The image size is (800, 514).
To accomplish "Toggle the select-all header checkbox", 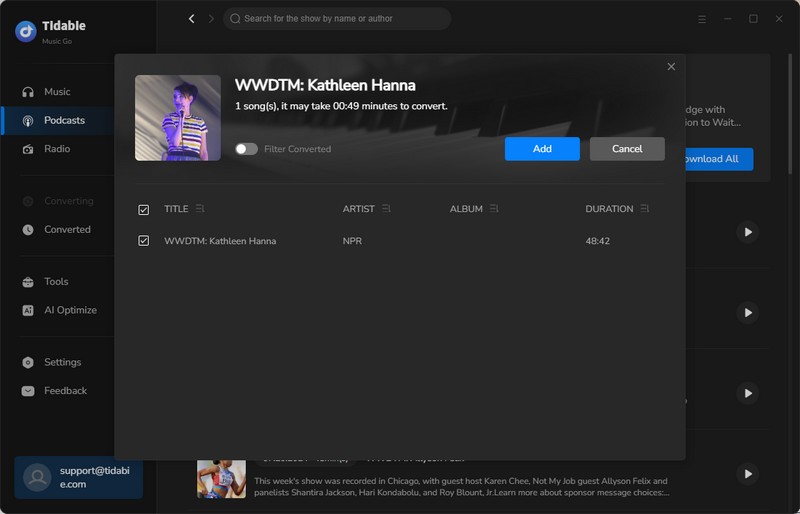I will 144,210.
